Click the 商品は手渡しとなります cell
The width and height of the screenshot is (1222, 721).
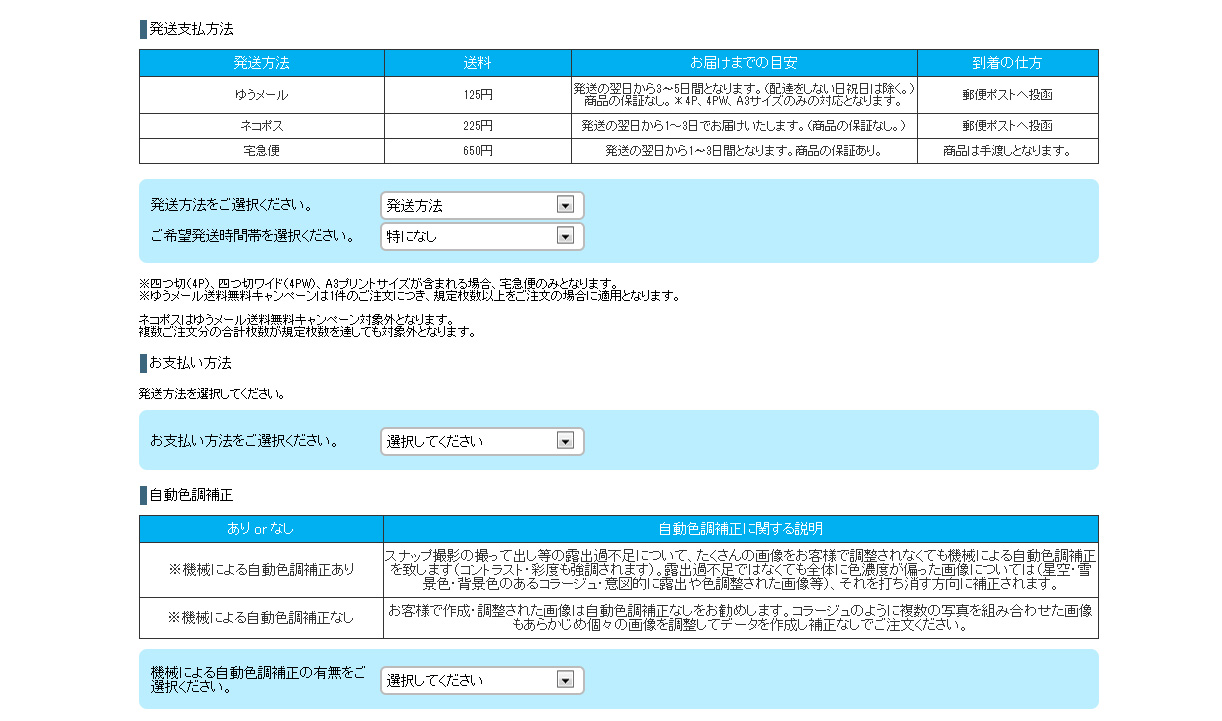(1007, 151)
